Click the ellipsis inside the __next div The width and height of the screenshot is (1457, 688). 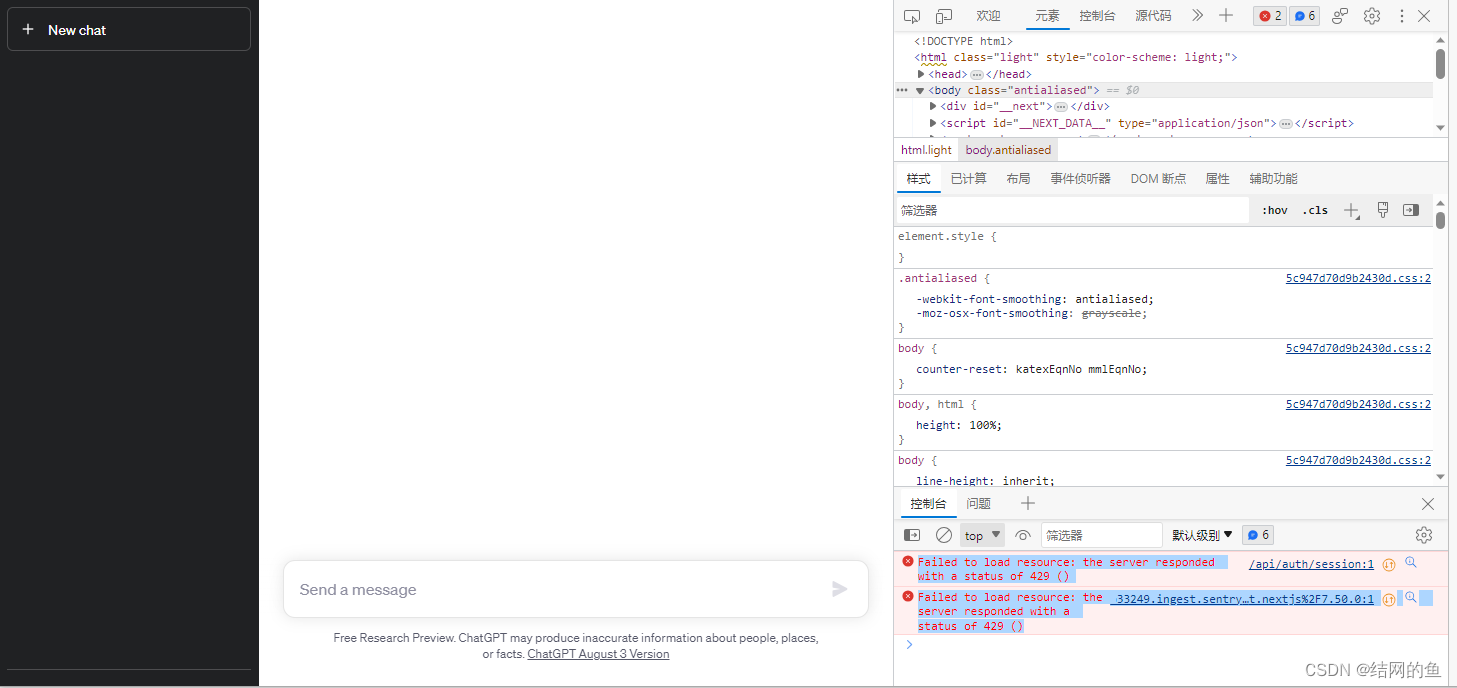point(1061,107)
